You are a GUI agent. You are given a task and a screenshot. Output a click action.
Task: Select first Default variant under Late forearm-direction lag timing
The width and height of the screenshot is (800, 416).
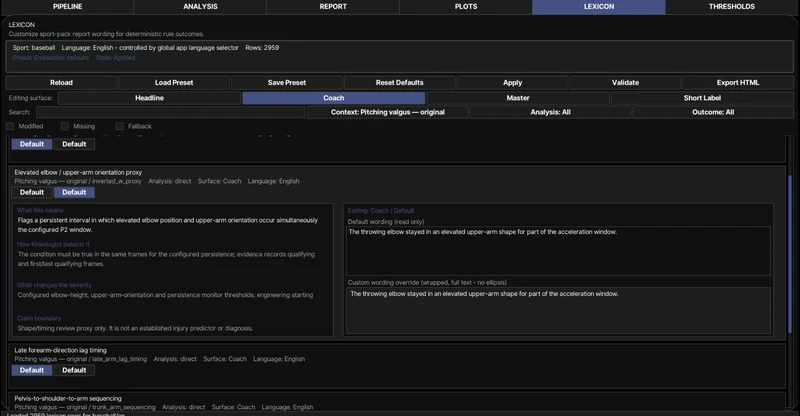click(x=32, y=370)
